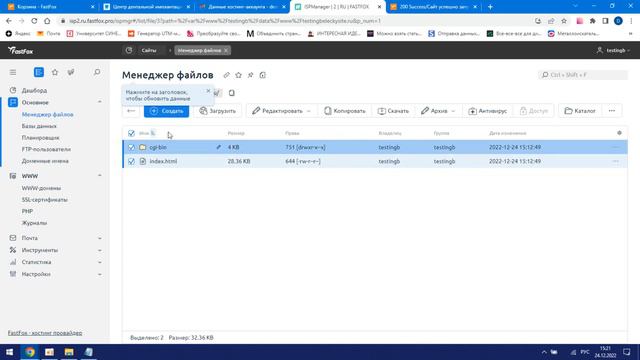The image size is (640, 360).
Task: Open SSL-сертификаты in sidebar
Action: pyautogui.click(x=44, y=200)
